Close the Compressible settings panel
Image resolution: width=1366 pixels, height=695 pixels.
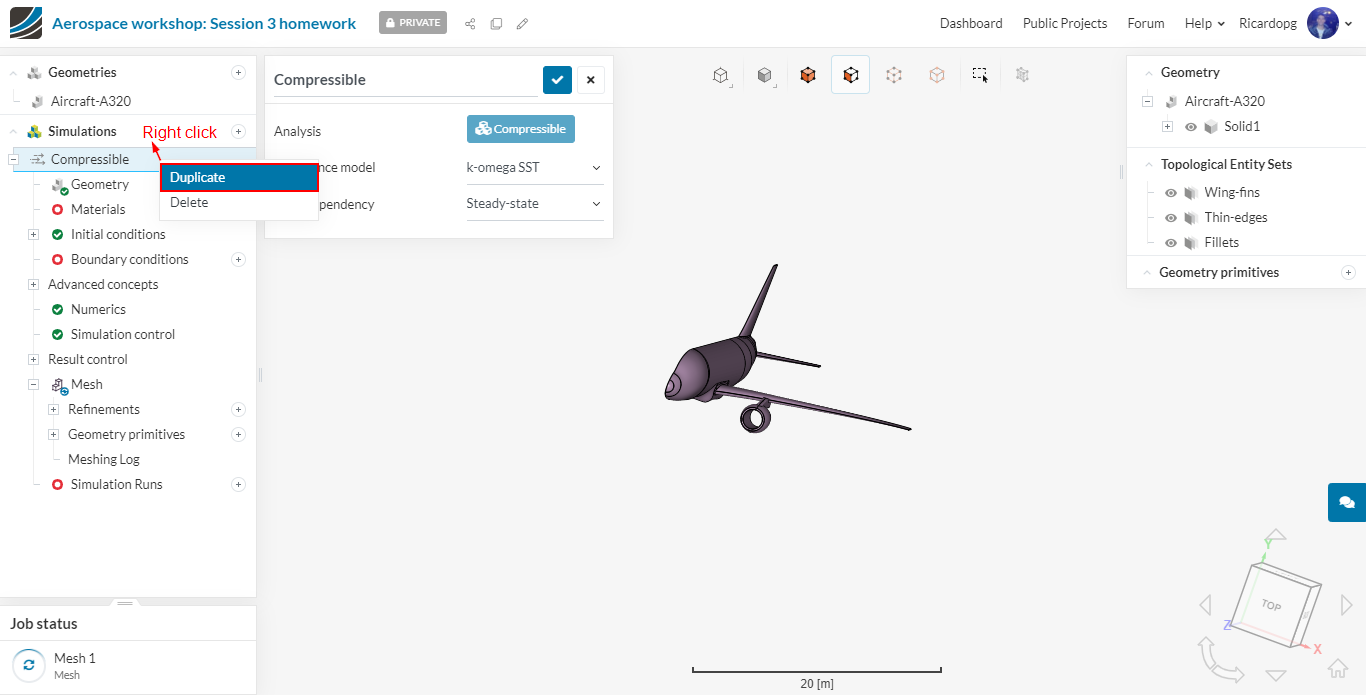point(590,80)
